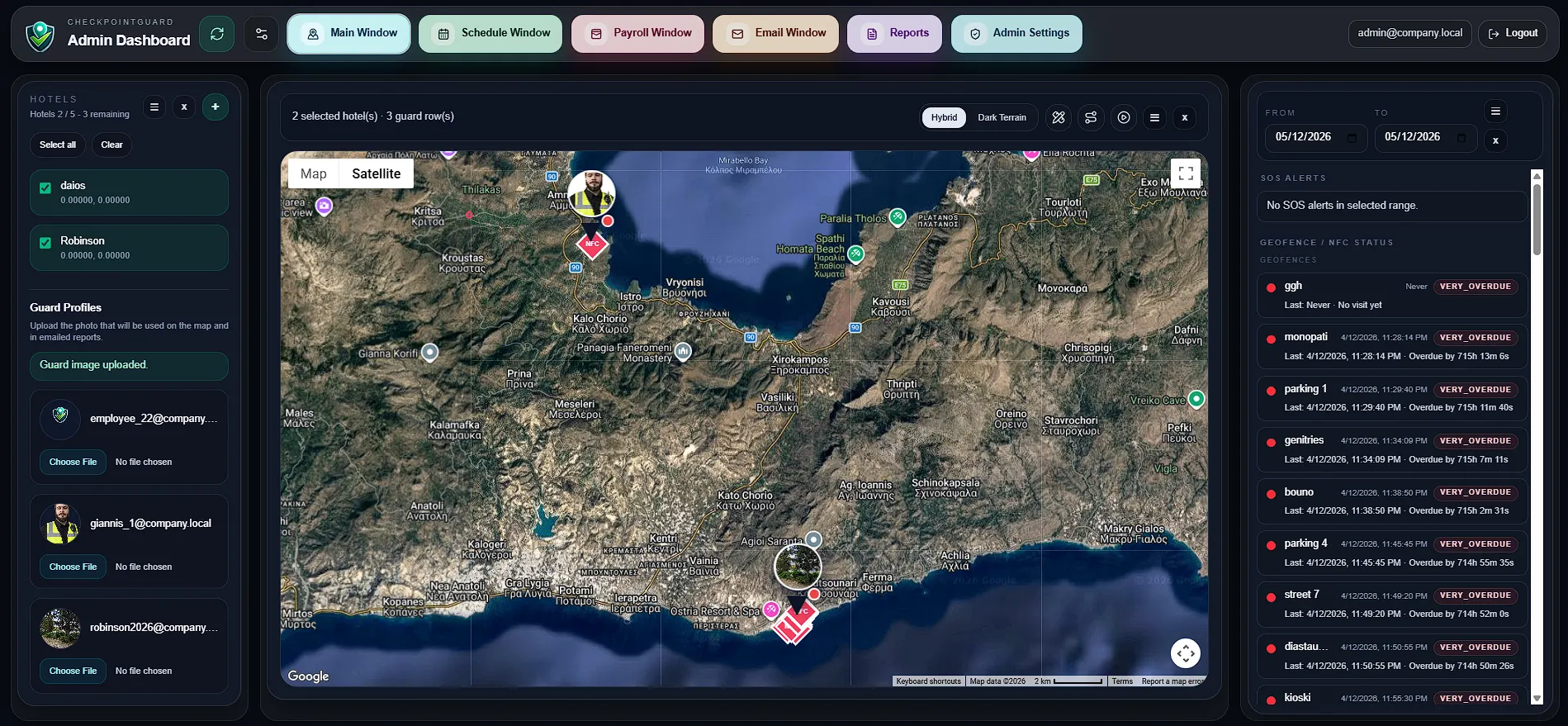The image size is (1568, 726).
Task: Click the refresh icon beside Admin Dashboard
Action: coord(217,34)
